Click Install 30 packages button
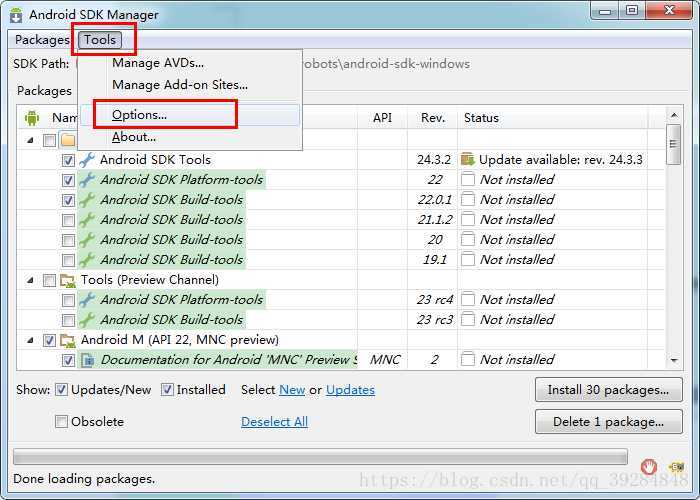 (608, 390)
